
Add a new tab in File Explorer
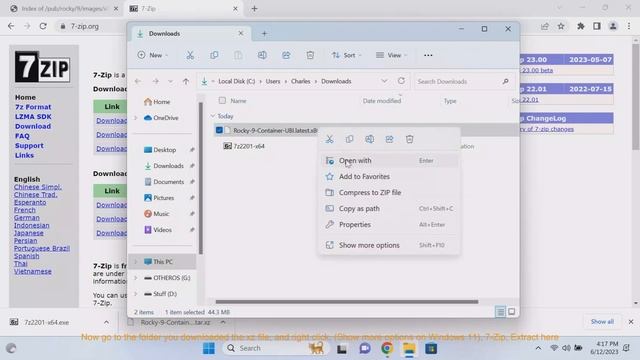tap(264, 33)
